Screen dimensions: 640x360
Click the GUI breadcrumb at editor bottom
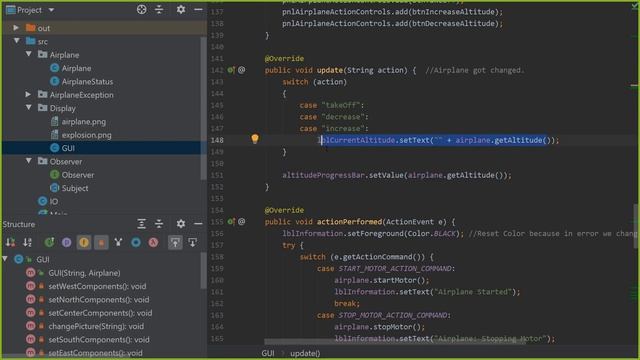tap(268, 353)
